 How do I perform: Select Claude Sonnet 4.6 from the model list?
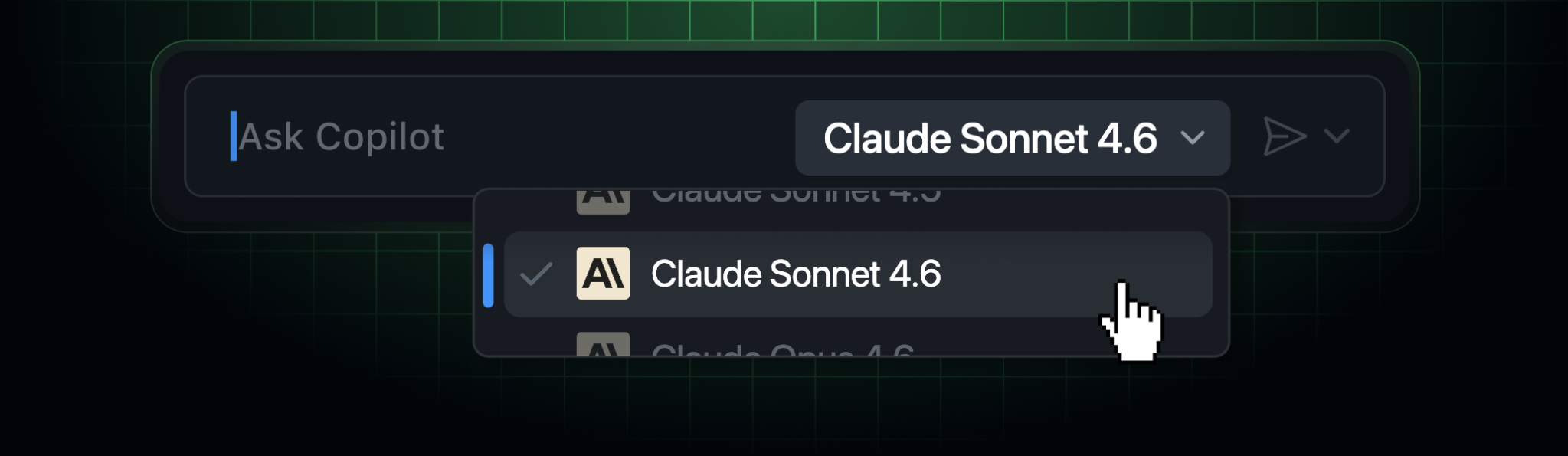pos(795,274)
